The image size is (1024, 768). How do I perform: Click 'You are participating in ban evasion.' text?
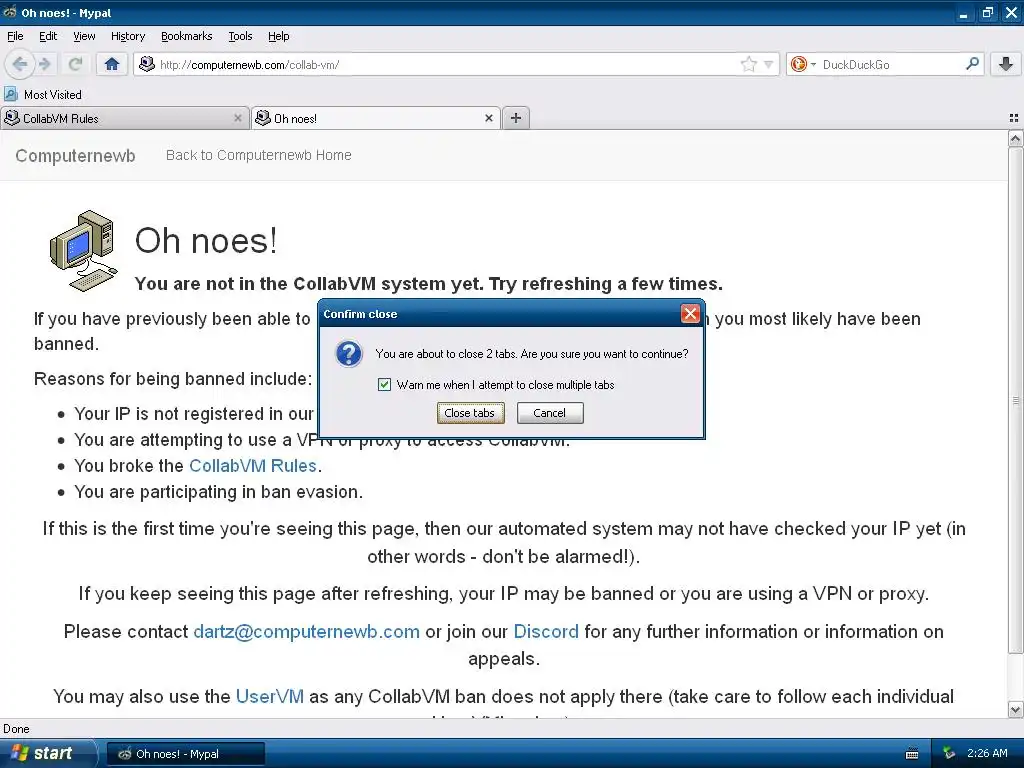point(218,492)
